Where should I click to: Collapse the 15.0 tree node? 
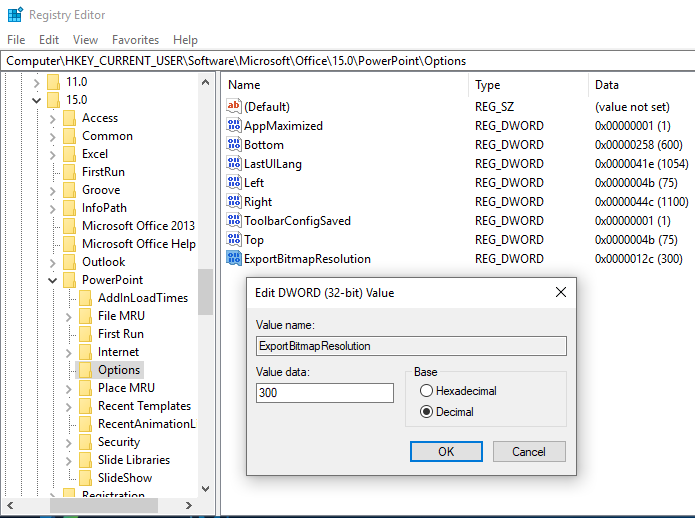(x=37, y=101)
